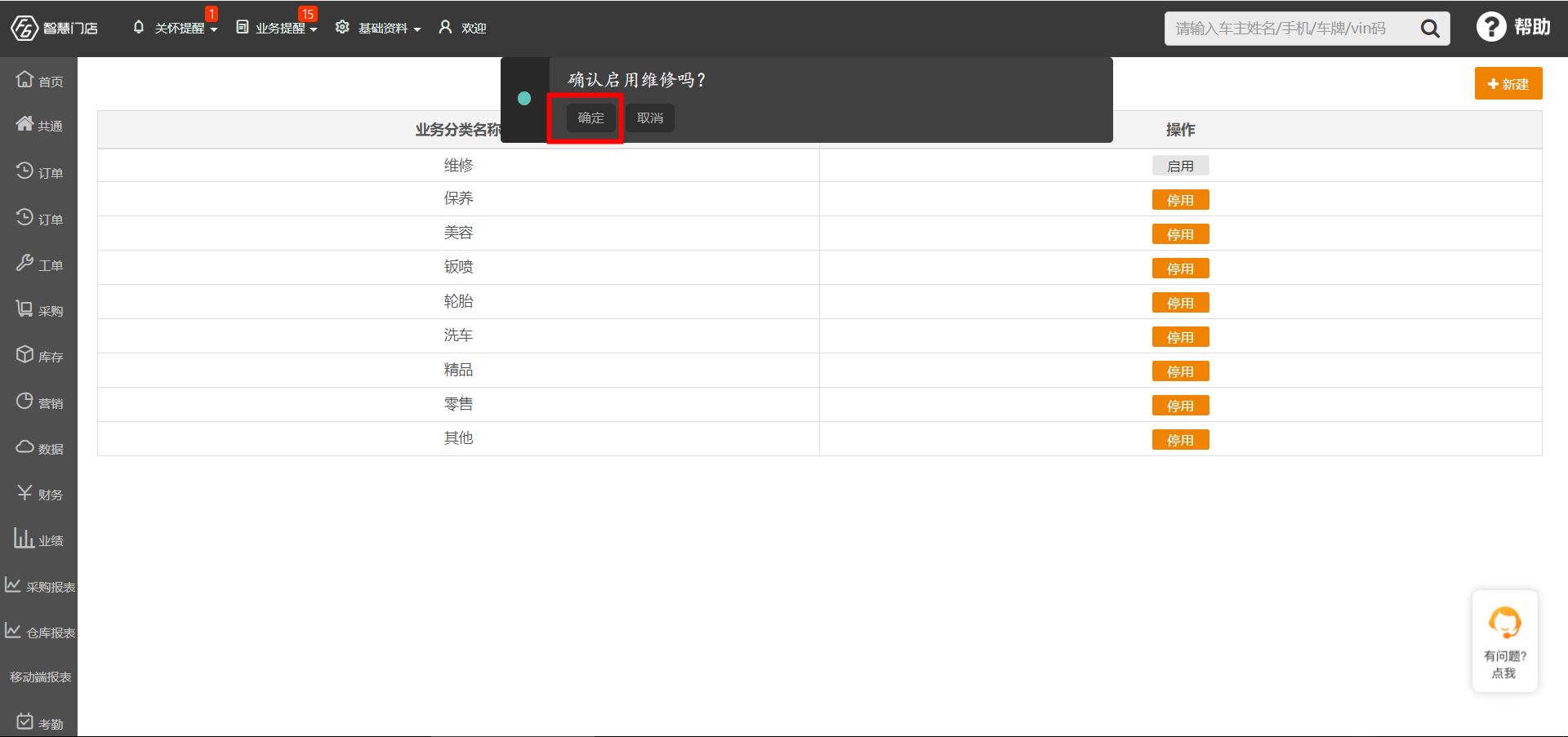This screenshot has height=737, width=1568.
Task: Cancel the dialog with 取消
Action: coord(650,118)
